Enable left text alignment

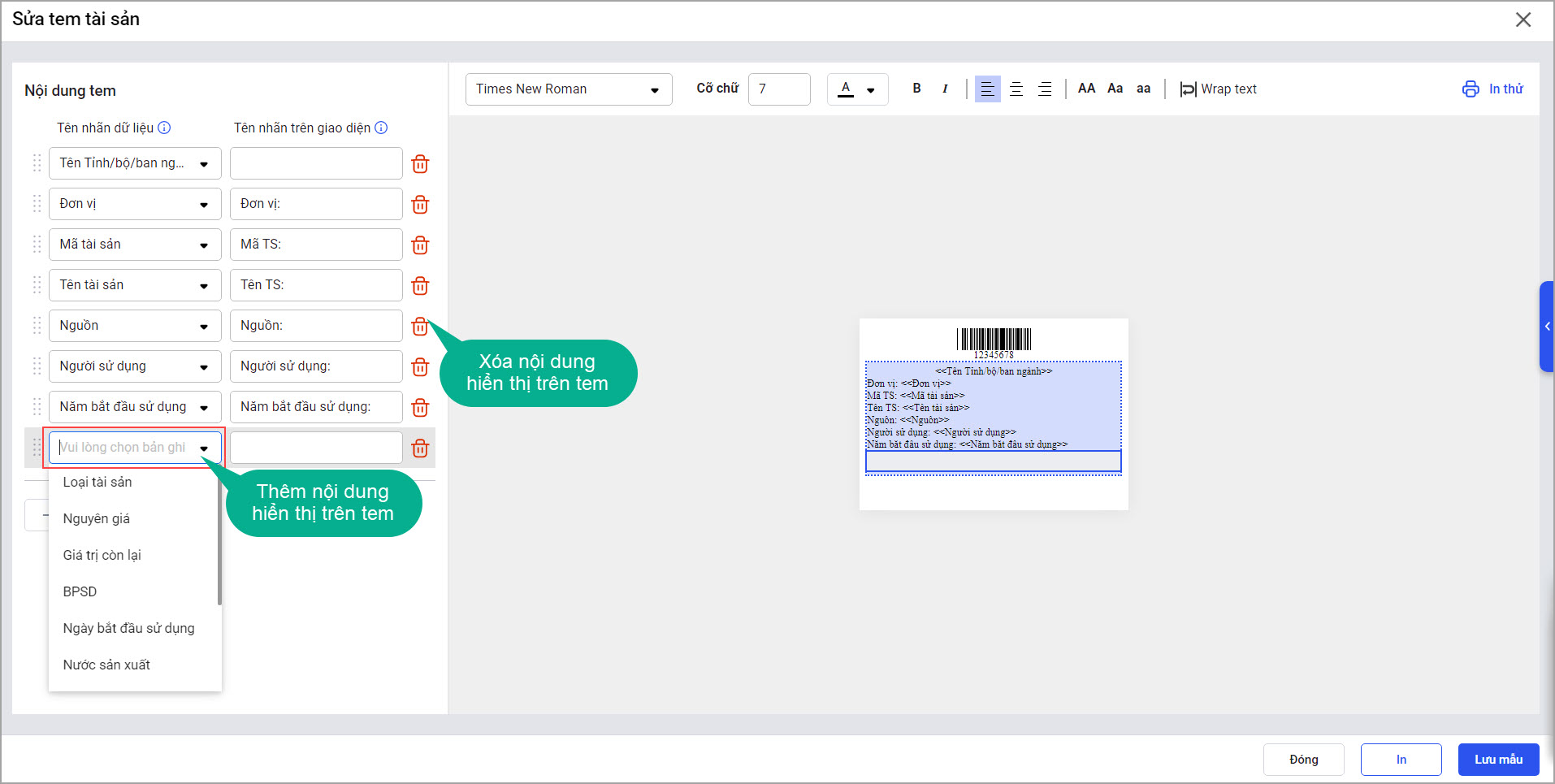[x=987, y=89]
